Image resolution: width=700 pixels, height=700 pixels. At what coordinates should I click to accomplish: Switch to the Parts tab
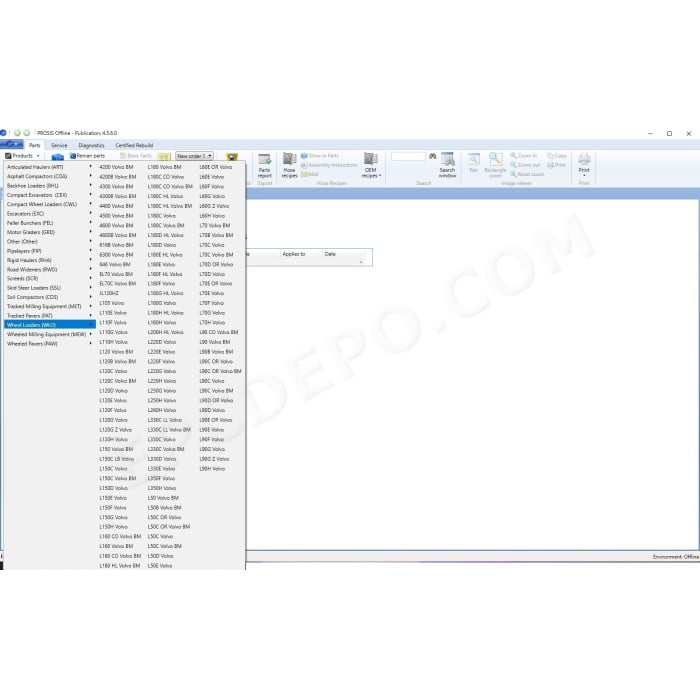pos(34,145)
